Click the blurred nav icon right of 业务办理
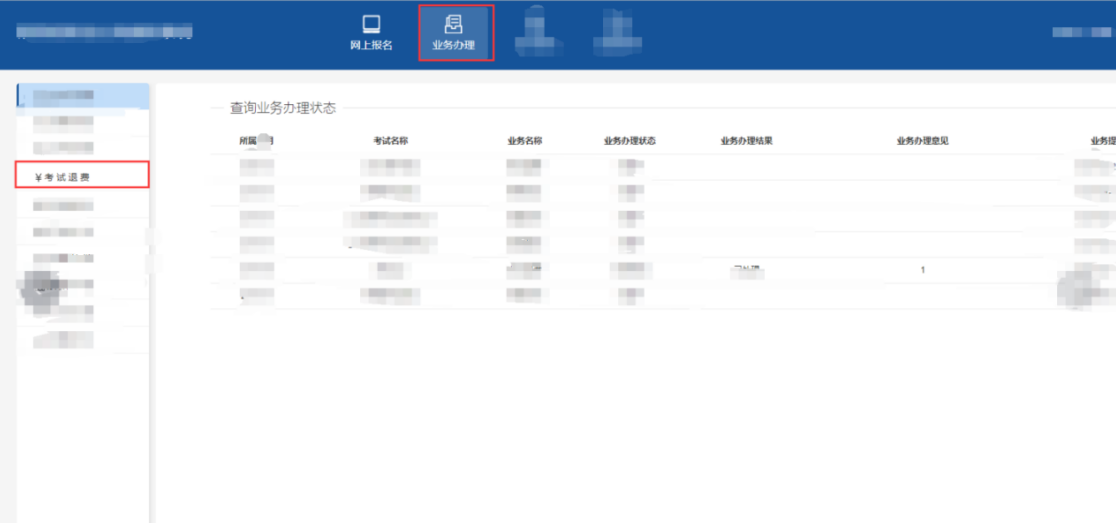Screen dimensions: 1116x523 click(535, 32)
